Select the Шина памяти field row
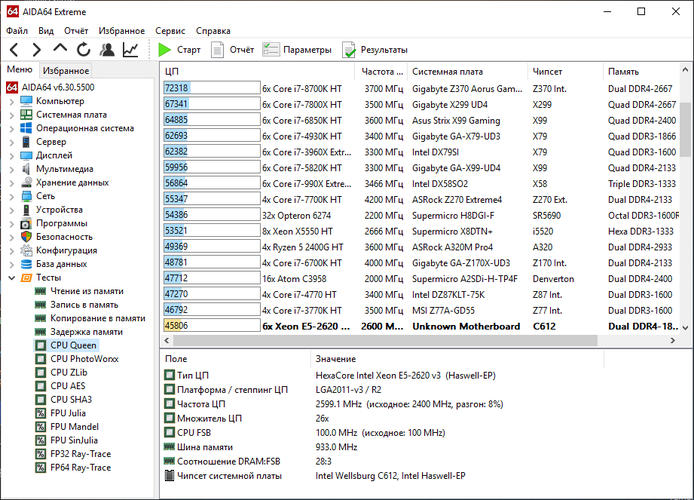 261,447
